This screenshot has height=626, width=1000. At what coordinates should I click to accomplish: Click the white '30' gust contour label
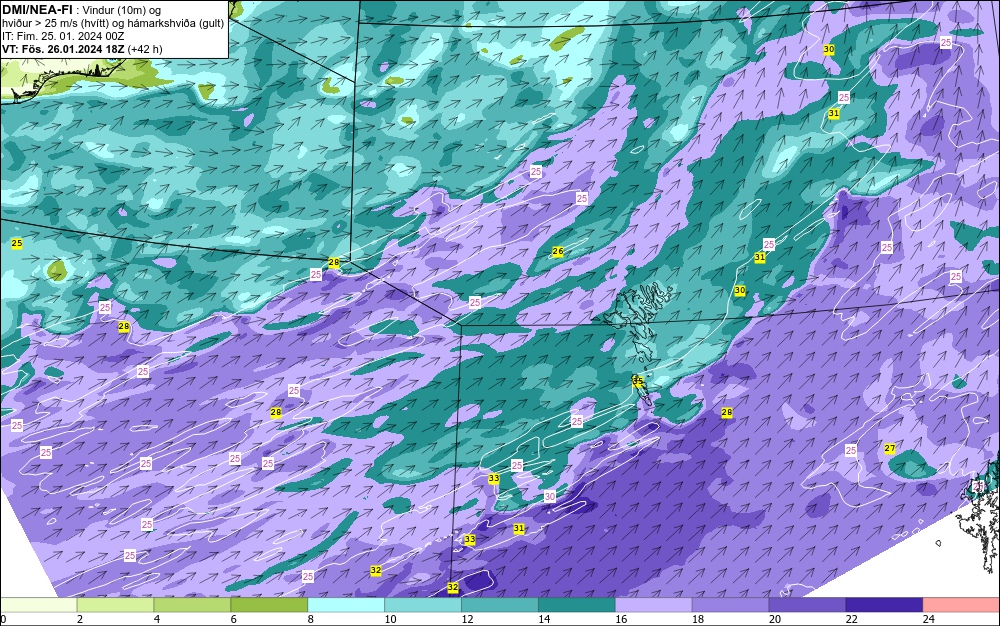click(x=550, y=497)
